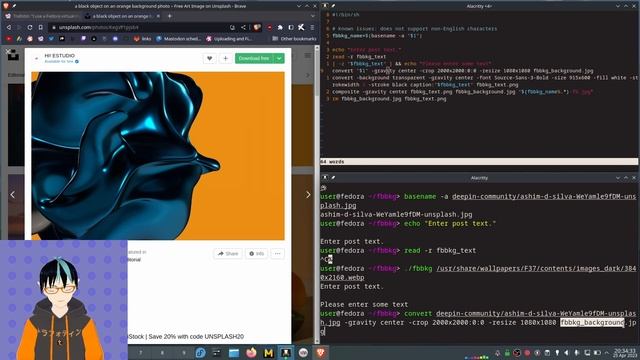Screen dimensions: 640x360
Task: Open the 'Uploading and Fi…' bookmark
Action: 229,39
